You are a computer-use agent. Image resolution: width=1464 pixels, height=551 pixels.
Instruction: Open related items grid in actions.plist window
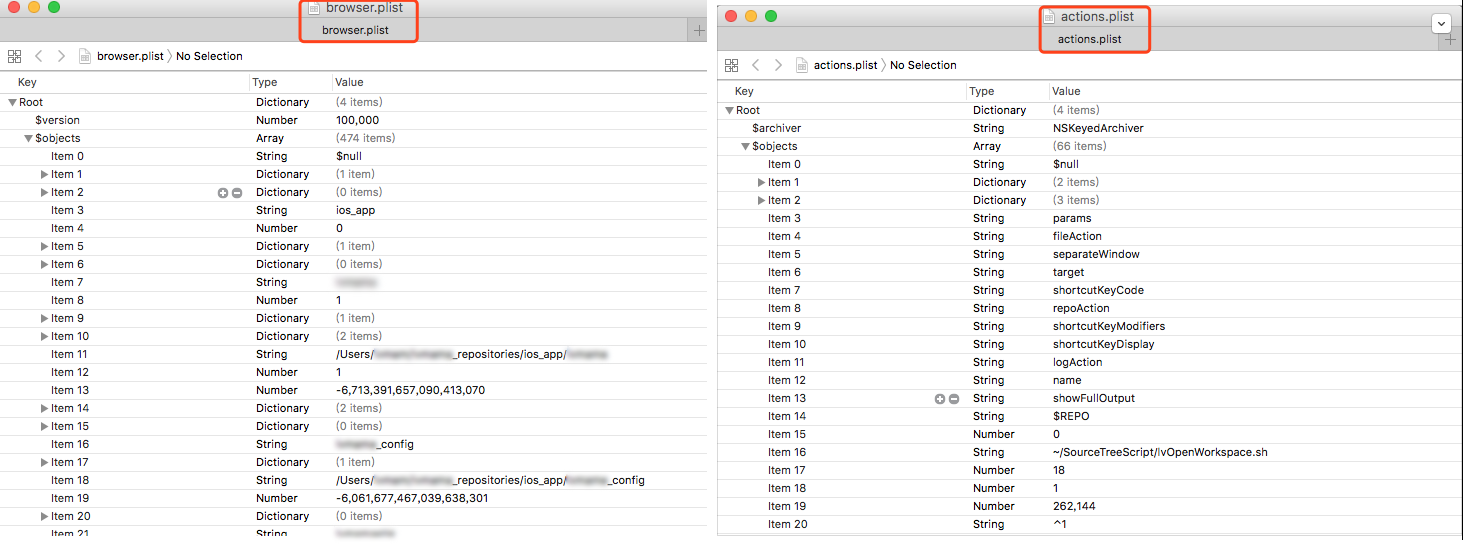pyautogui.click(x=731, y=65)
